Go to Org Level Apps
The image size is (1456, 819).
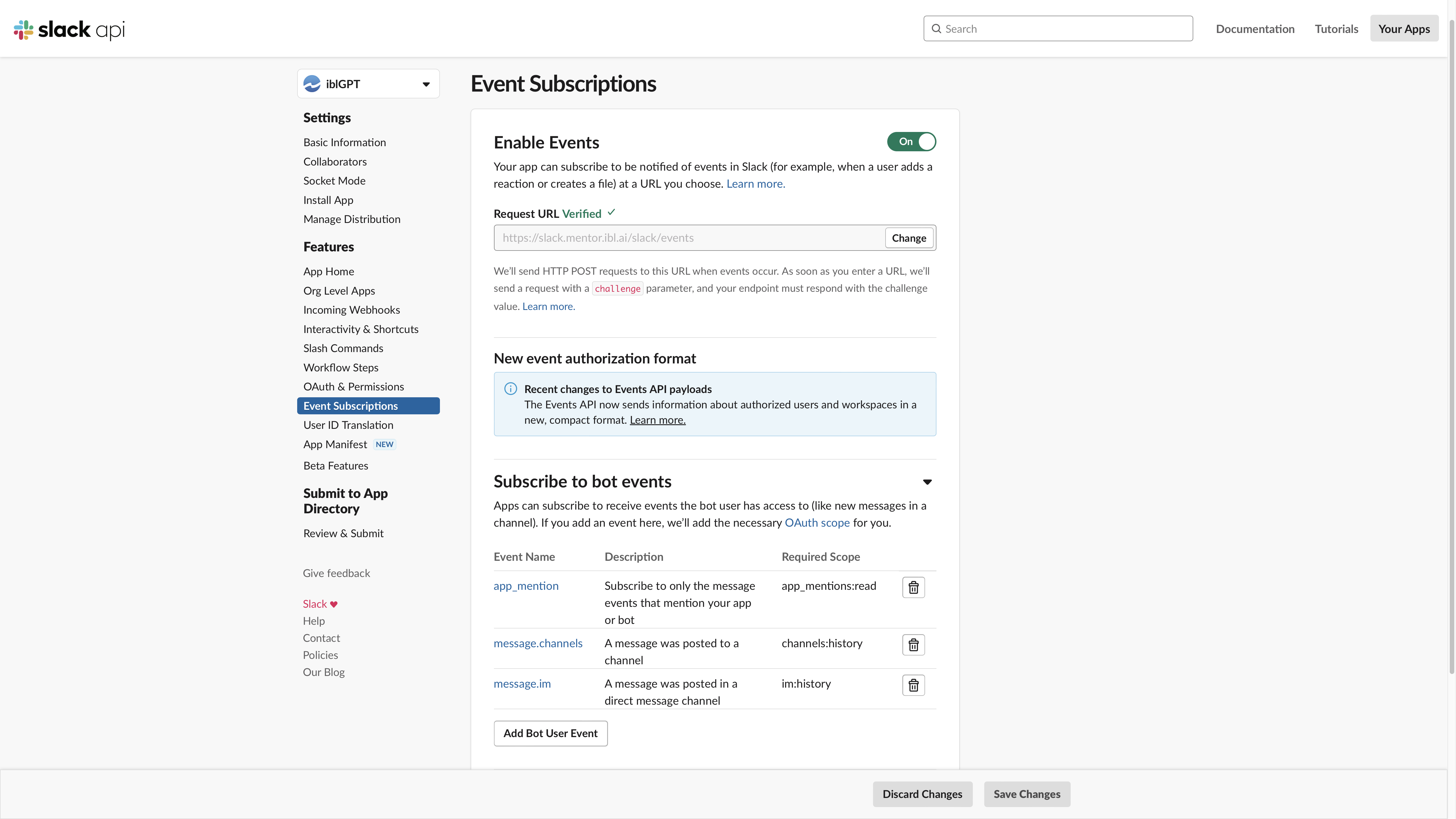point(339,291)
